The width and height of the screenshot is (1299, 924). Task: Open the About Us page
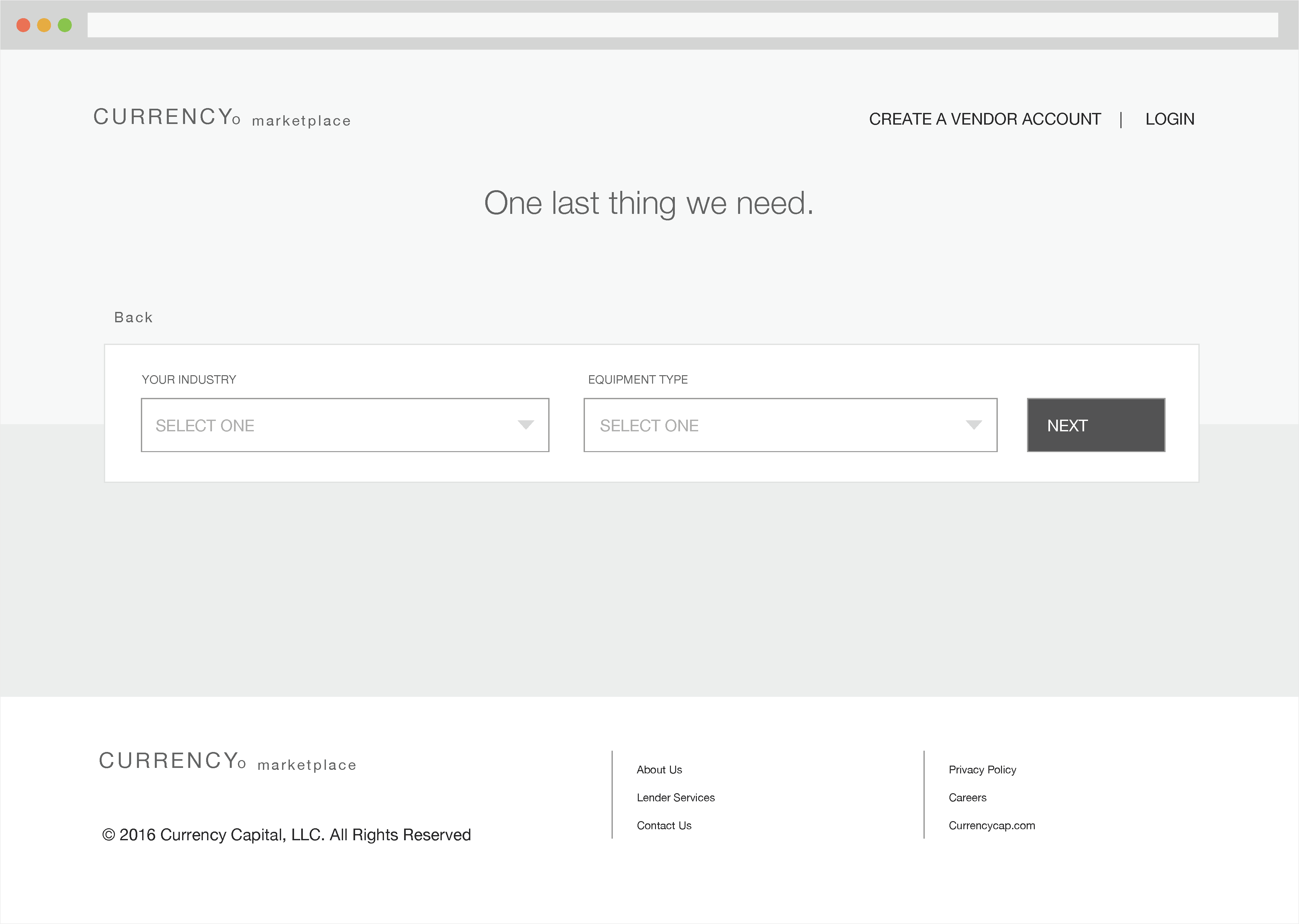pyautogui.click(x=660, y=769)
